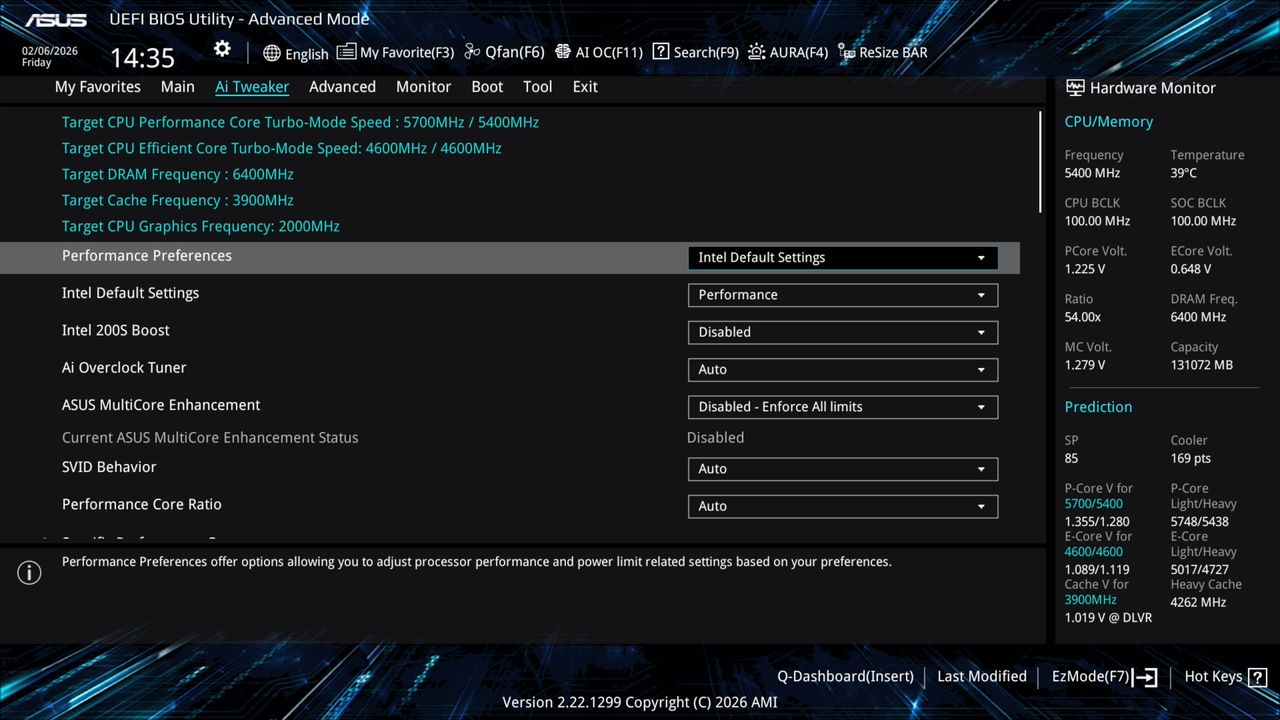This screenshot has width=1280, height=720.
Task: Select the Boot menu tab
Action: coord(487,87)
